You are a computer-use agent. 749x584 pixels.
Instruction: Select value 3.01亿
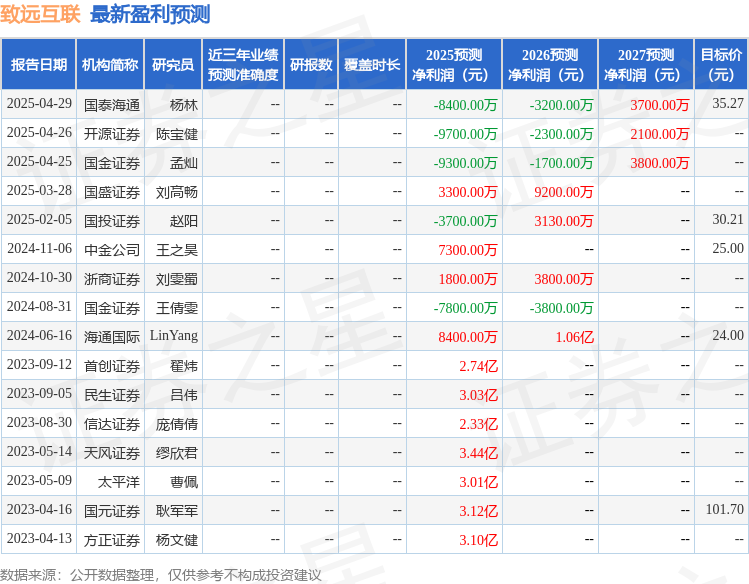(479, 482)
